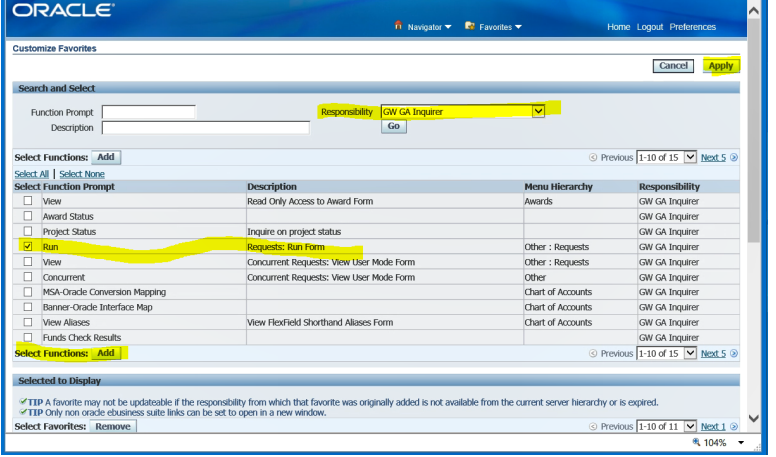Click the Cancel button

pos(673,66)
